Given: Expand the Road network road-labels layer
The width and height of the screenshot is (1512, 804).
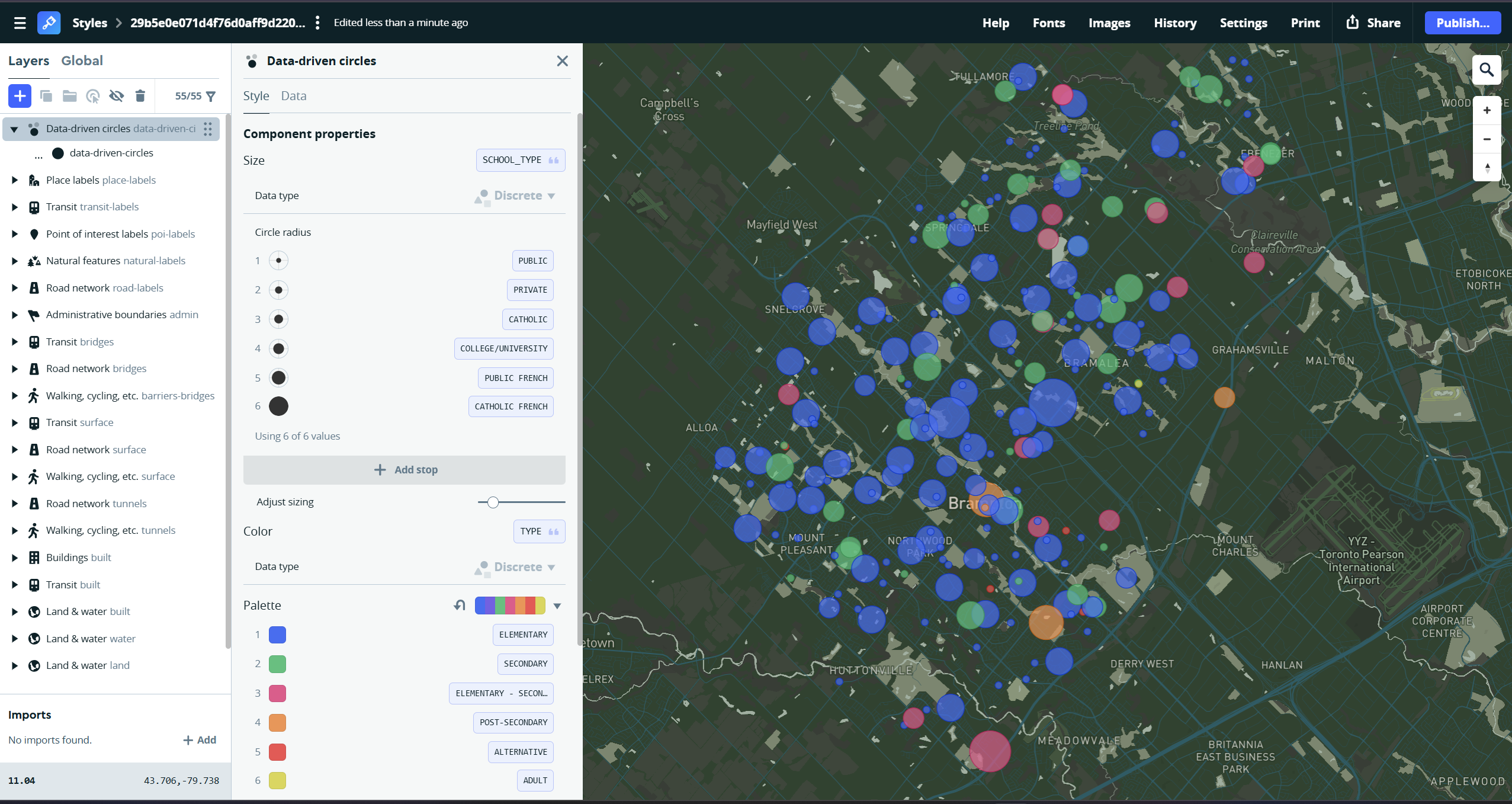Looking at the screenshot, I should pos(14,287).
